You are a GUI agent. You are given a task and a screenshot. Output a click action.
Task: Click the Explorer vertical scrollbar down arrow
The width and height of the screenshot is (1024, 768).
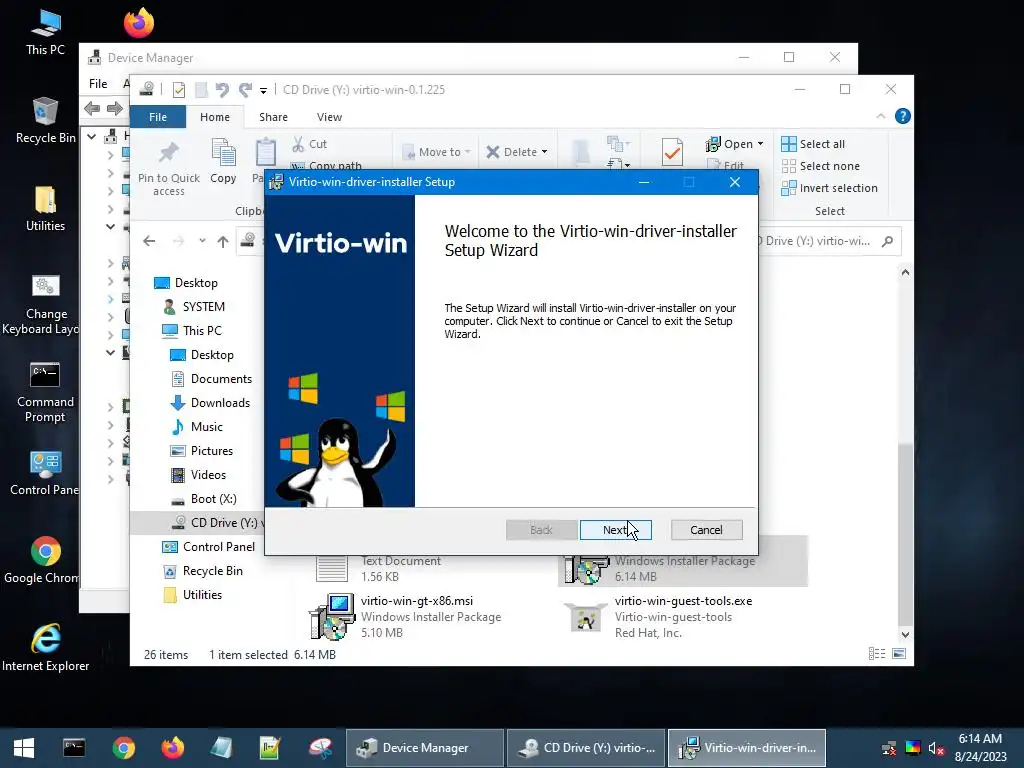coord(905,634)
